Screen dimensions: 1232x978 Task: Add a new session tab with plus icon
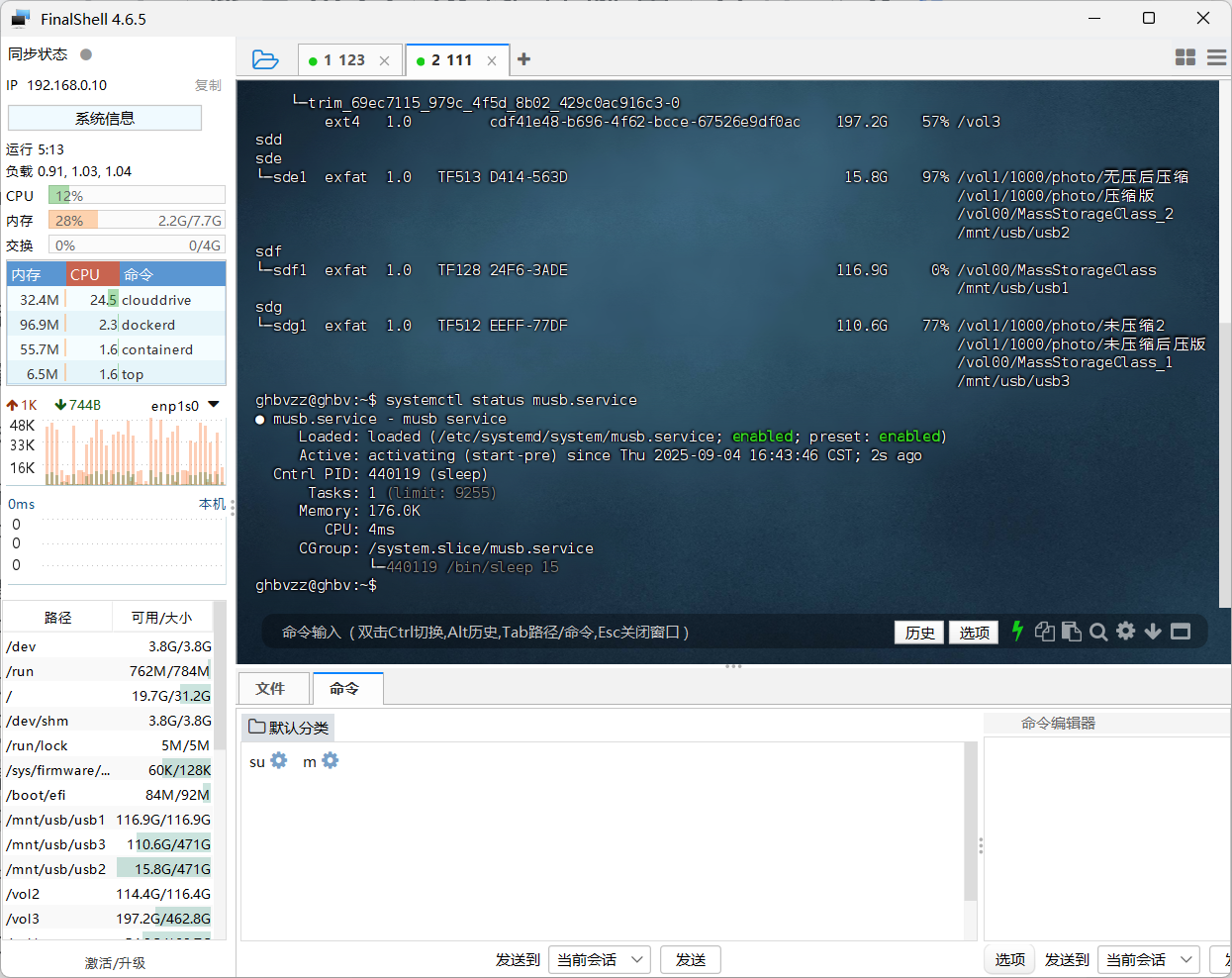click(523, 59)
